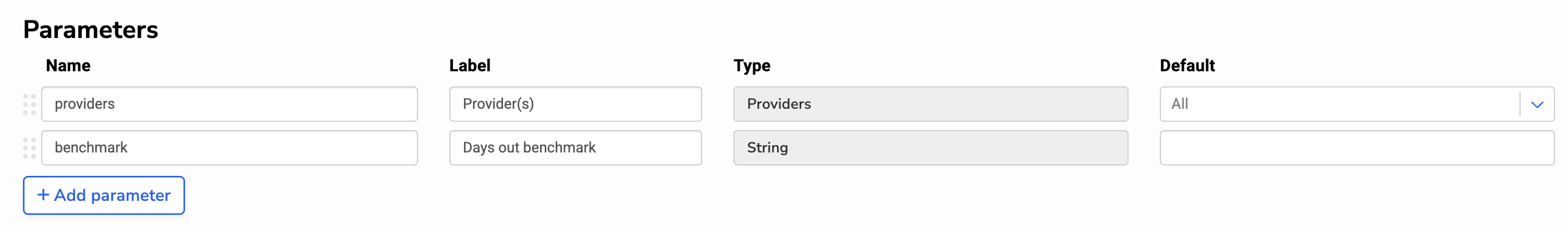Viewport: 1568px width, 230px height.
Task: Click the 'All' placeholder text in Default
Action: 1180,105
